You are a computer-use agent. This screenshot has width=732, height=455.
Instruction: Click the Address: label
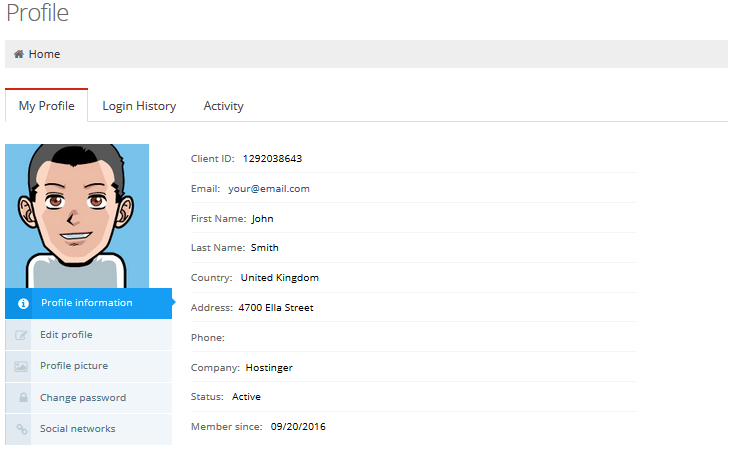pos(212,308)
